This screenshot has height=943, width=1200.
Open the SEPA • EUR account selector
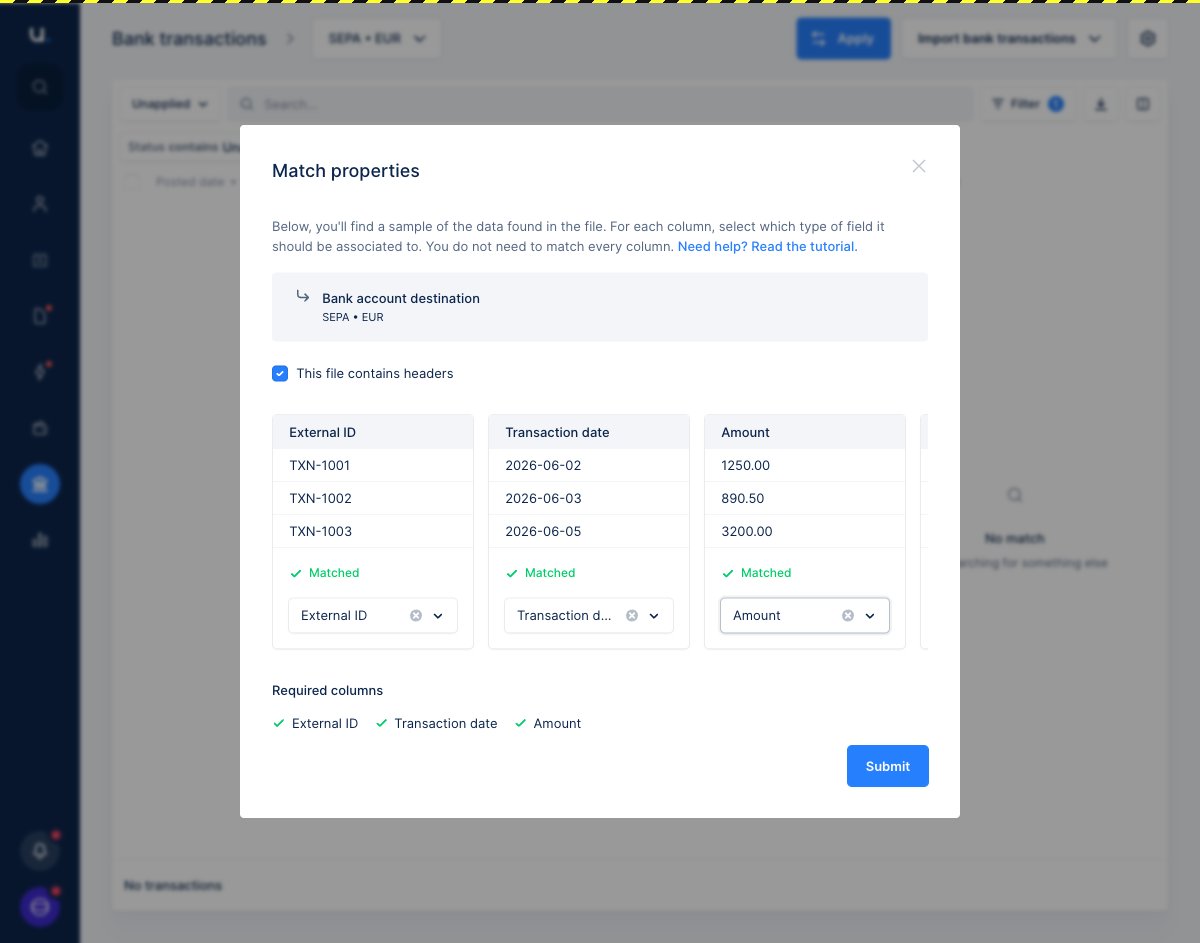(x=377, y=39)
